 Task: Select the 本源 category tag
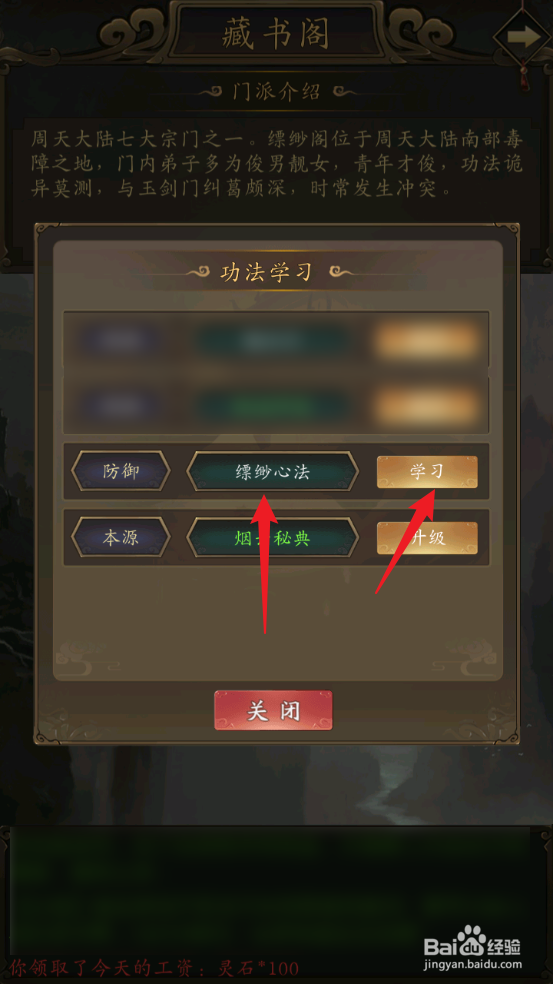pos(121,537)
